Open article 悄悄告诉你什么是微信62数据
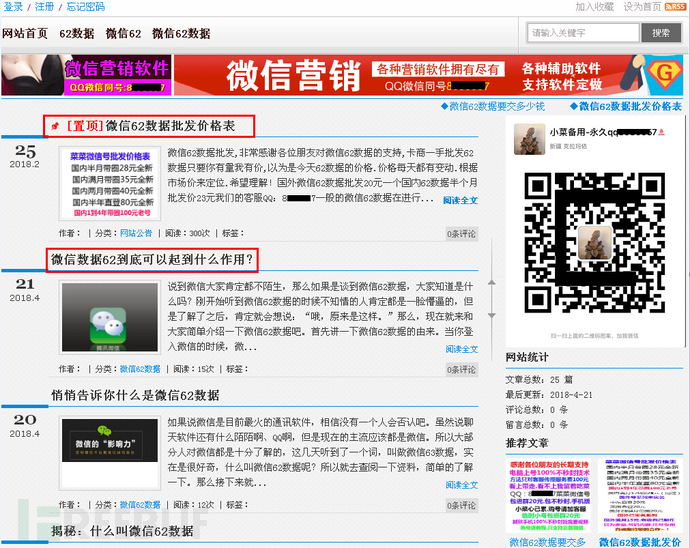The image size is (690, 548). (x=135, y=395)
